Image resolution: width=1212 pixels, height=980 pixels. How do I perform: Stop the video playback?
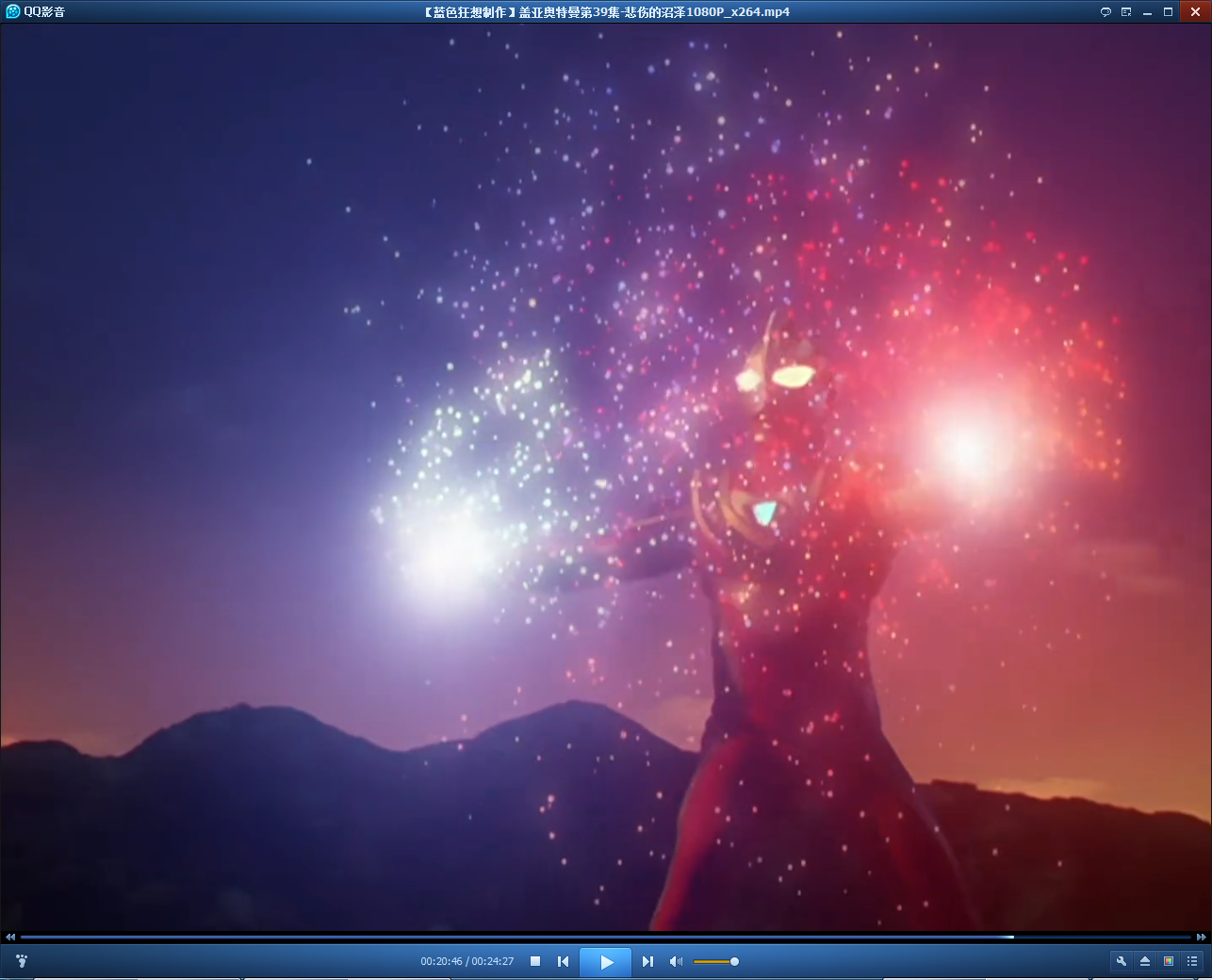535,961
